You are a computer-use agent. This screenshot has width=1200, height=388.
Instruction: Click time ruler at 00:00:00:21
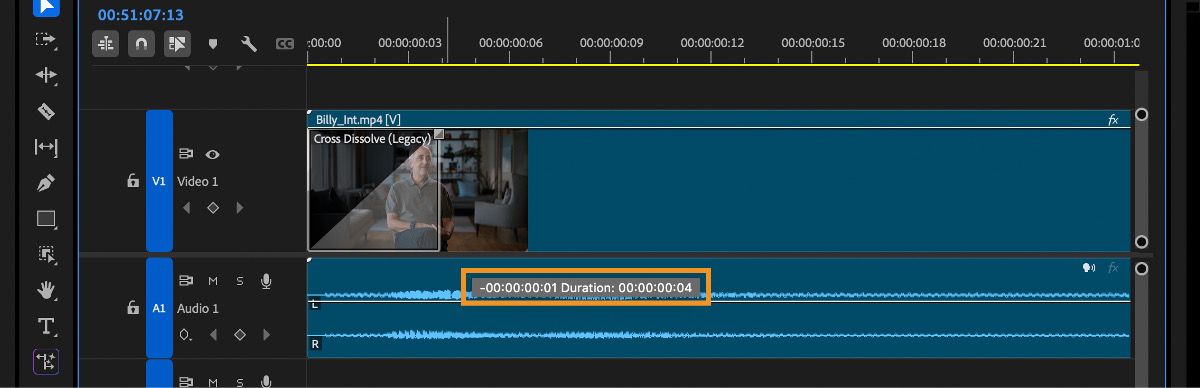[1015, 43]
